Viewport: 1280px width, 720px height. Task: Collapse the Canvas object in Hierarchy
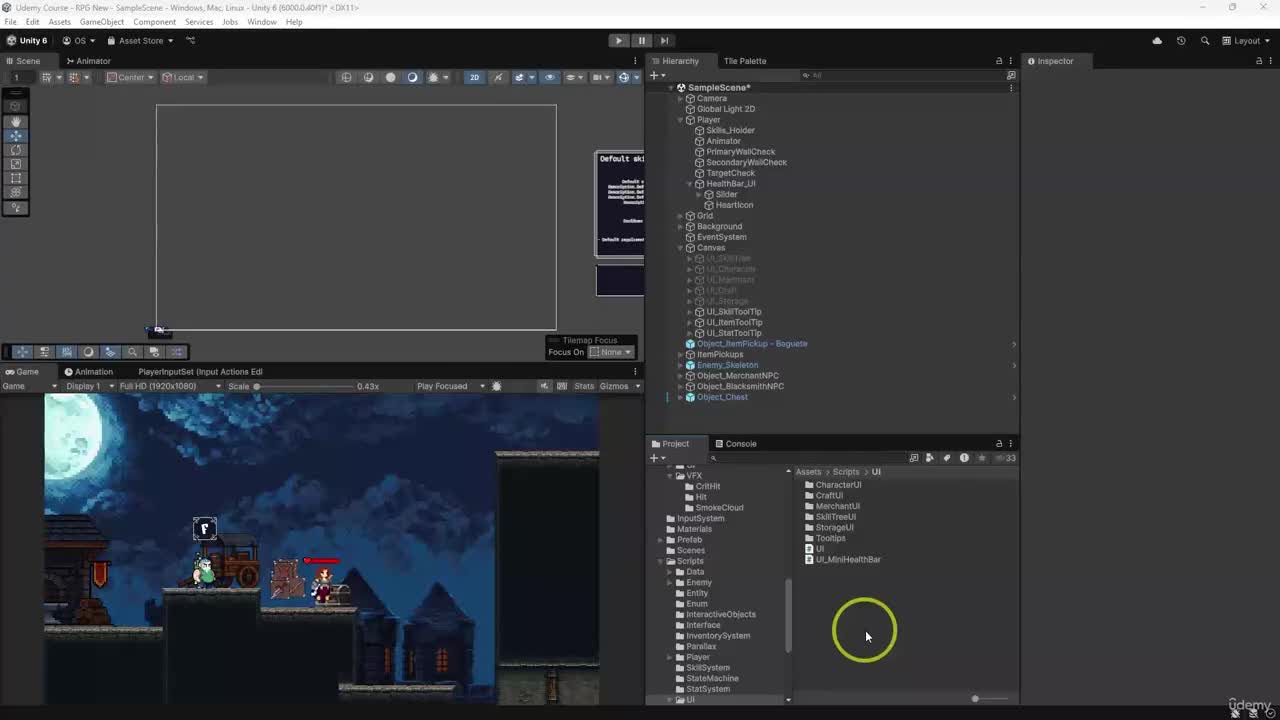tap(680, 248)
